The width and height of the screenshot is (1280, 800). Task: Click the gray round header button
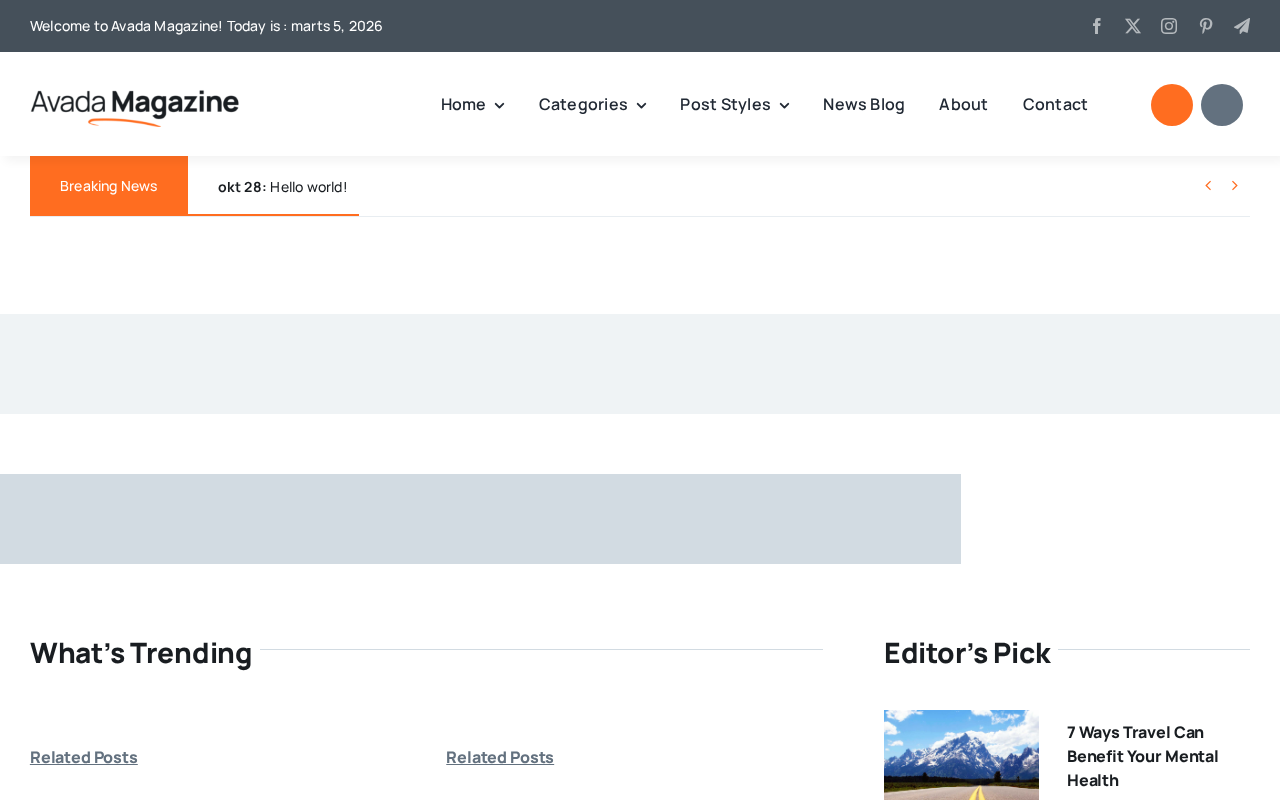click(x=1222, y=105)
